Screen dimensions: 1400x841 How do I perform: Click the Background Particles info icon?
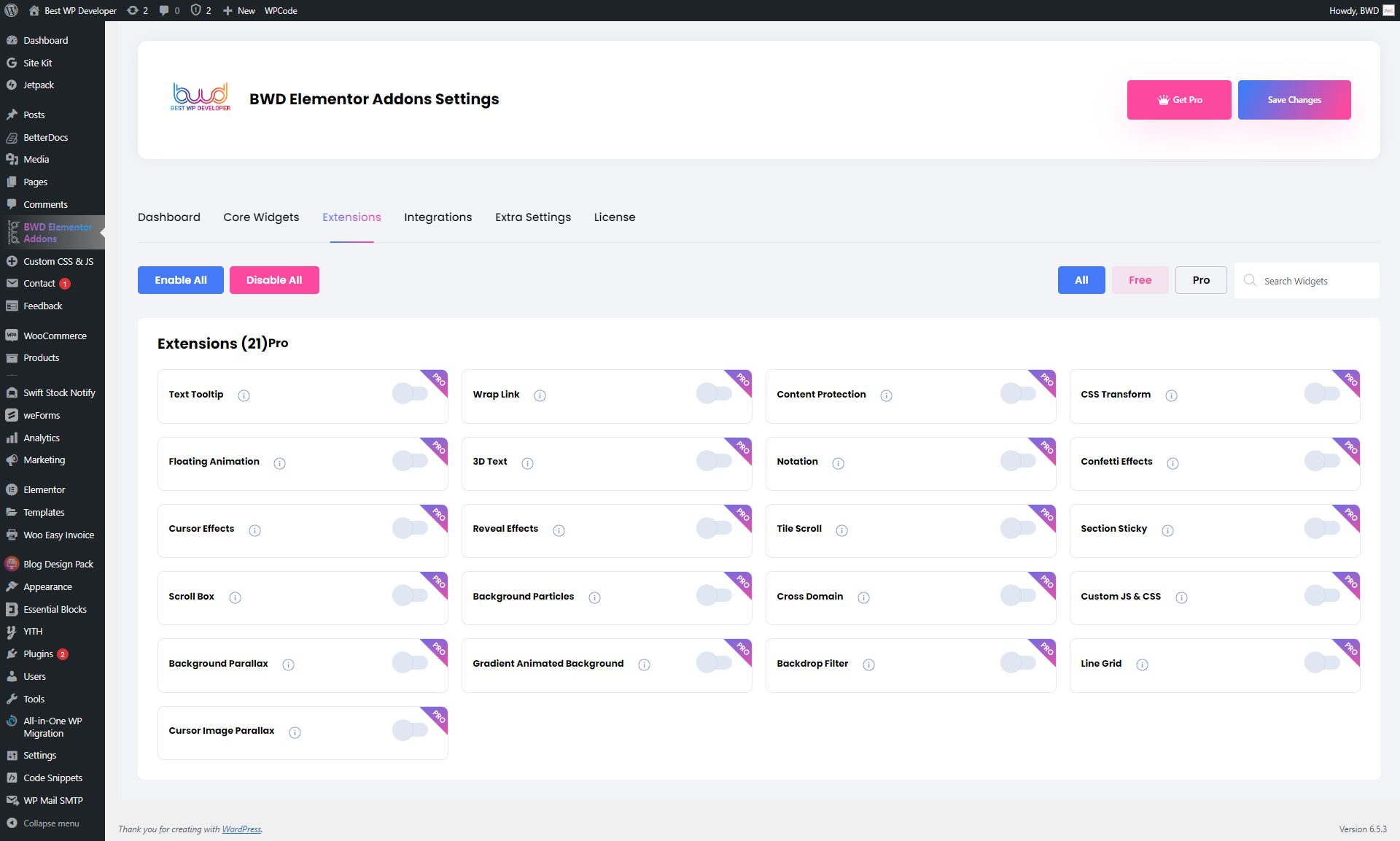(595, 597)
